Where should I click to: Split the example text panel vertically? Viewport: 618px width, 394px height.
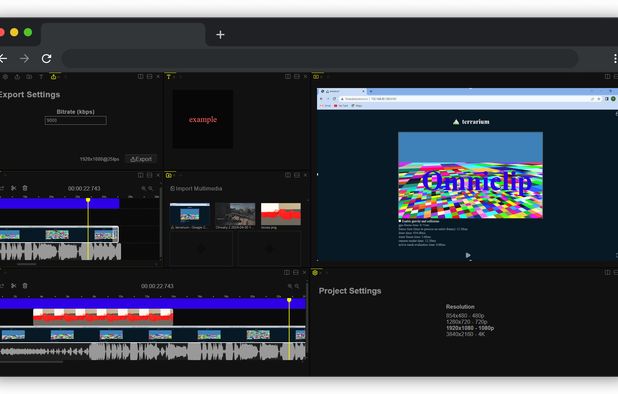[x=288, y=76]
